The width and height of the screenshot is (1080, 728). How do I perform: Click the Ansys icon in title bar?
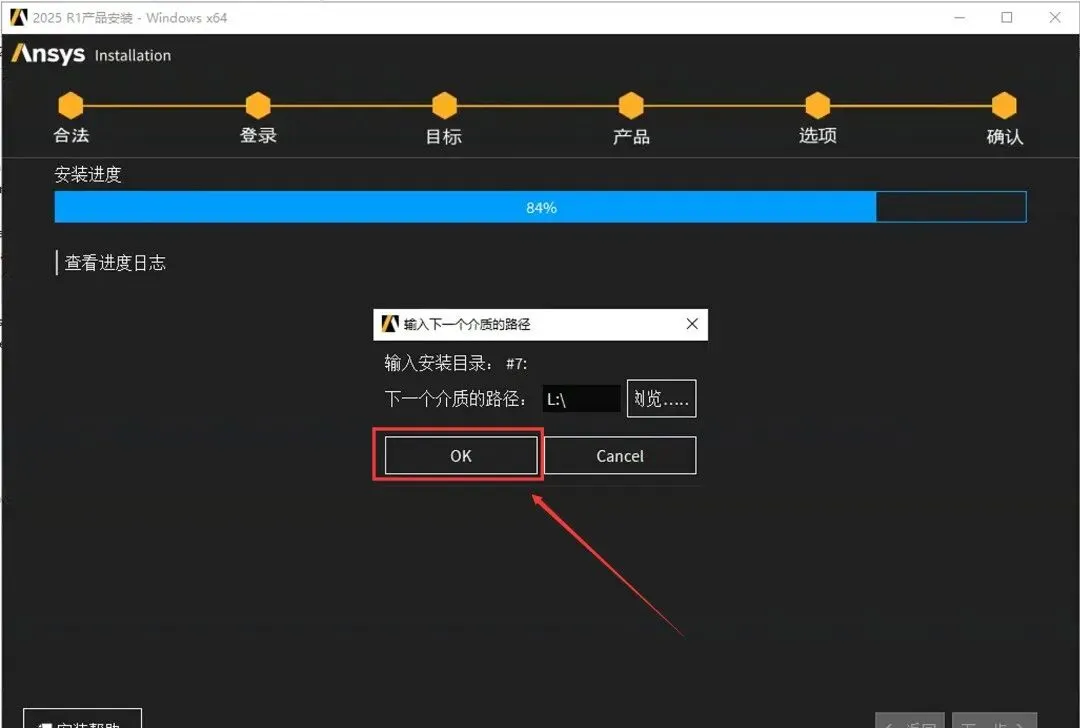(19, 17)
